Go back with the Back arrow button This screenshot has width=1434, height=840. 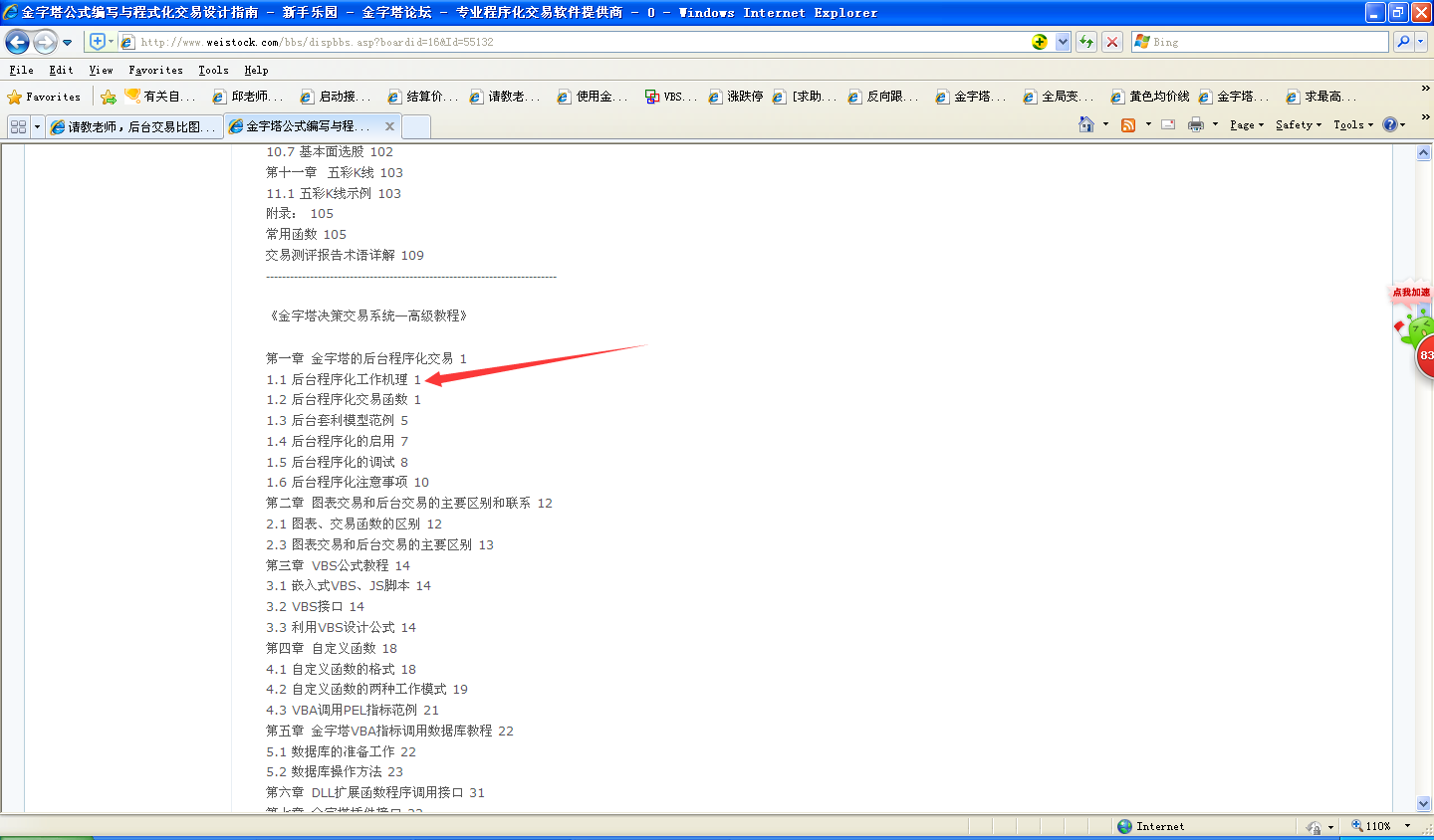tap(18, 42)
